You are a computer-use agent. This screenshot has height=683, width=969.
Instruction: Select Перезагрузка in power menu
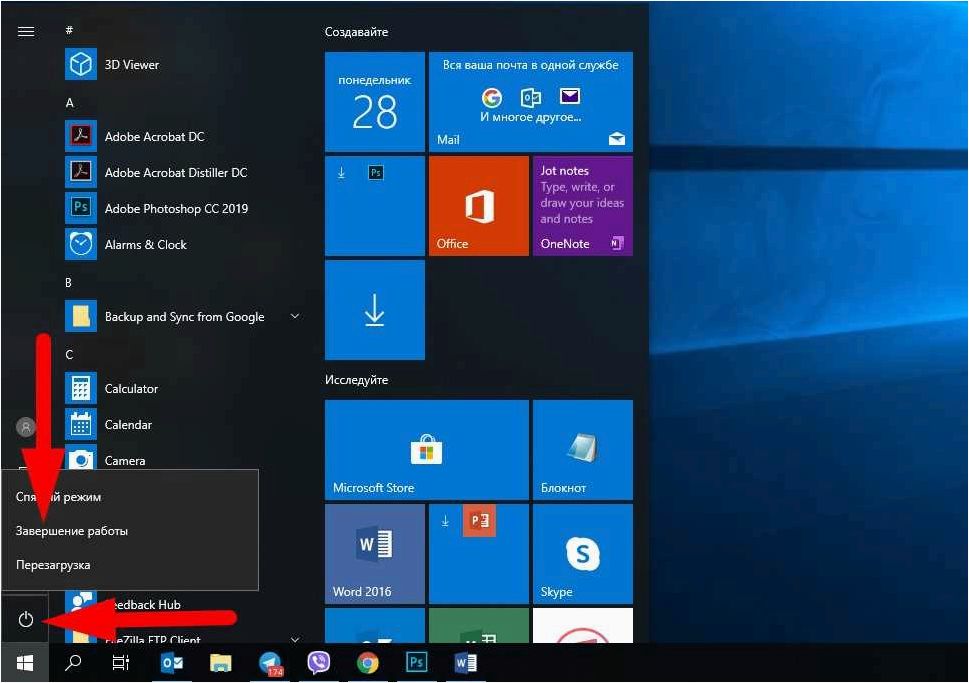(x=130, y=565)
